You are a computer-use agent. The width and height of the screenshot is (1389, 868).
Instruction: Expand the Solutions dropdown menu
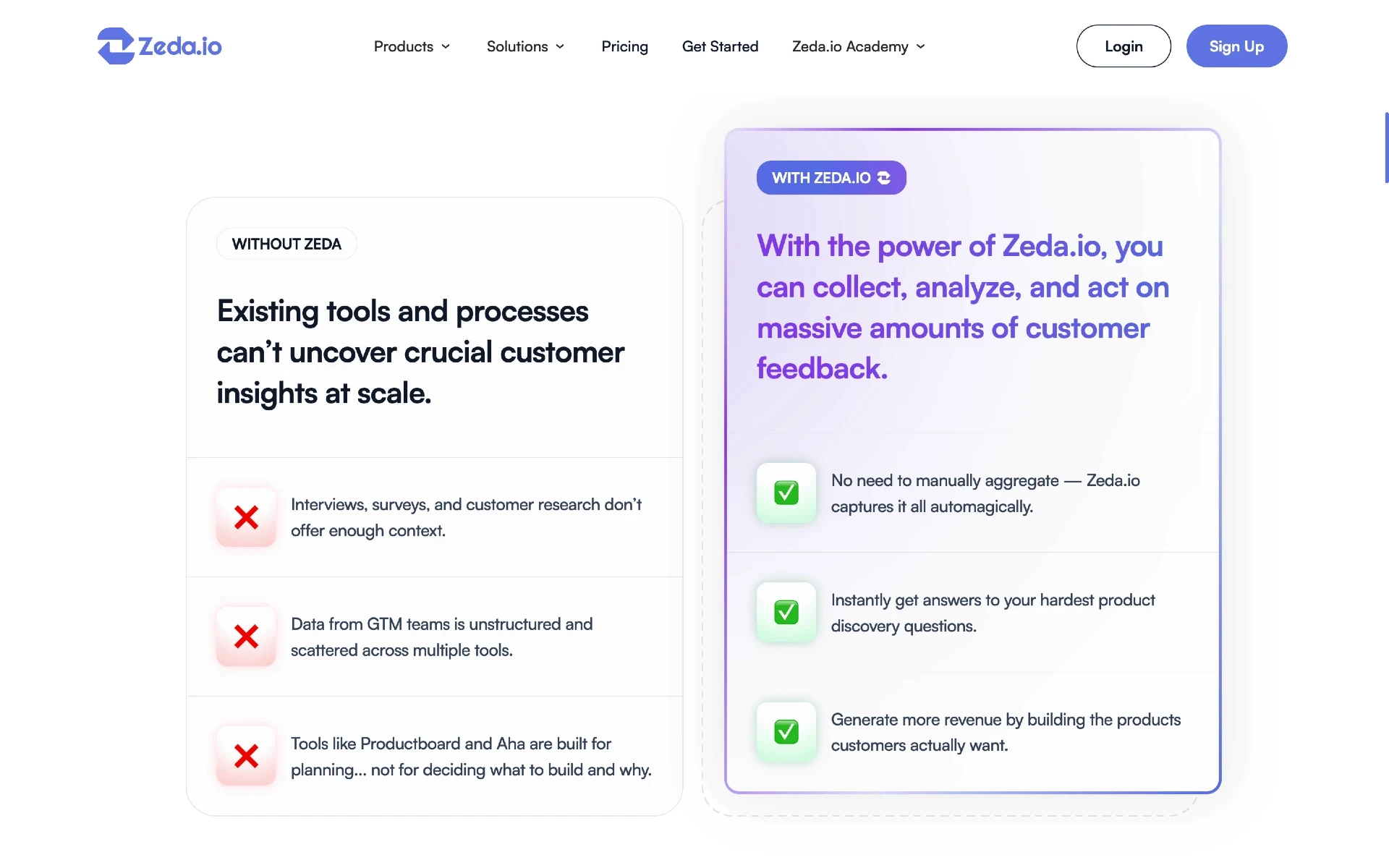(x=525, y=45)
